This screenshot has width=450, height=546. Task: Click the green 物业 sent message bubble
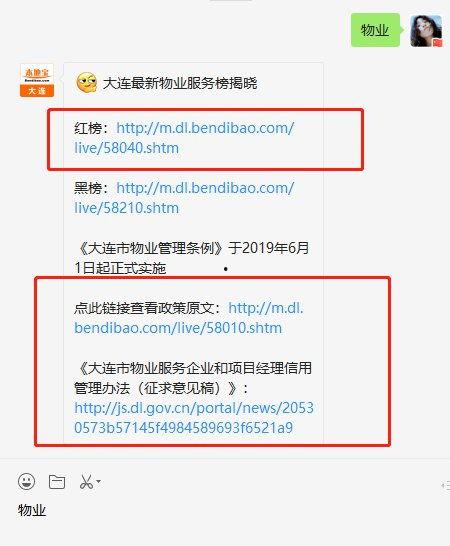375,30
